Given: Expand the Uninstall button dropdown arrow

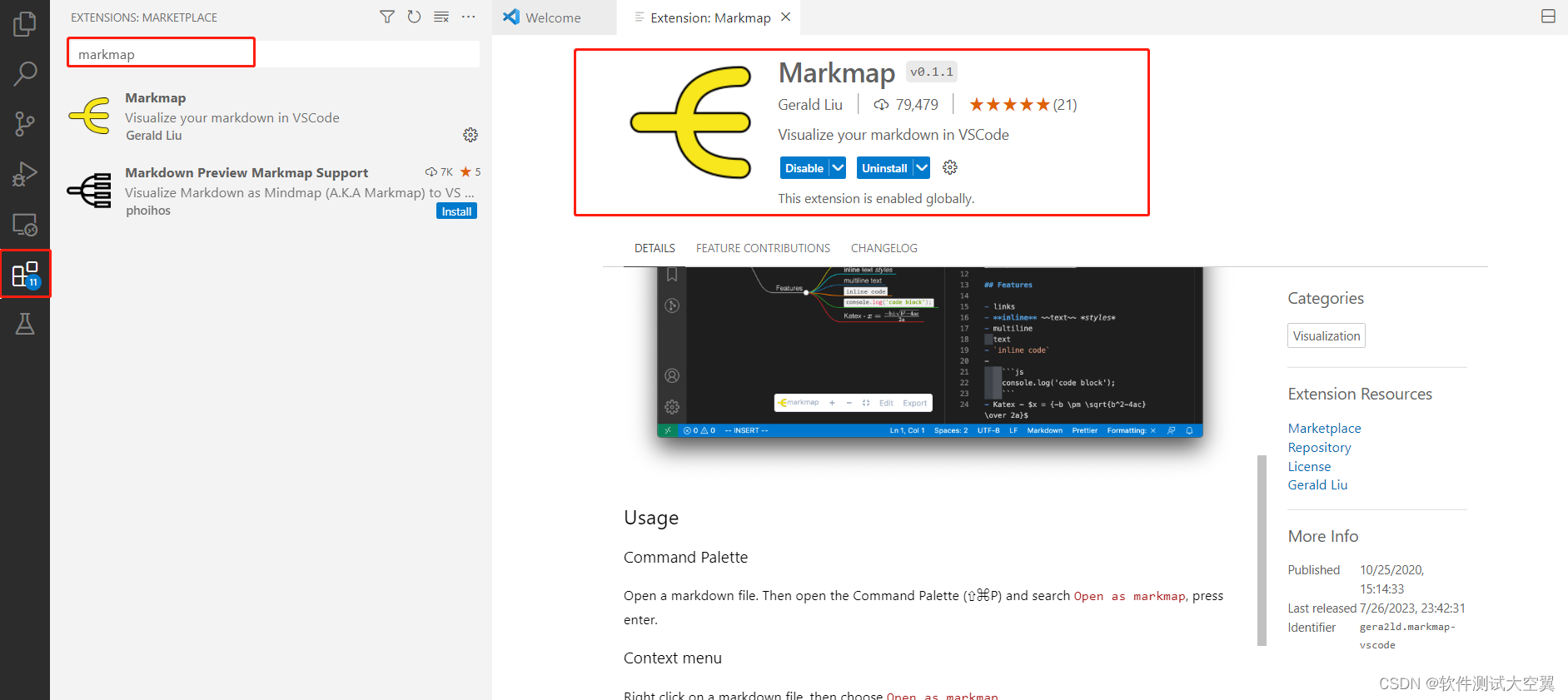Looking at the screenshot, I should click(x=921, y=167).
